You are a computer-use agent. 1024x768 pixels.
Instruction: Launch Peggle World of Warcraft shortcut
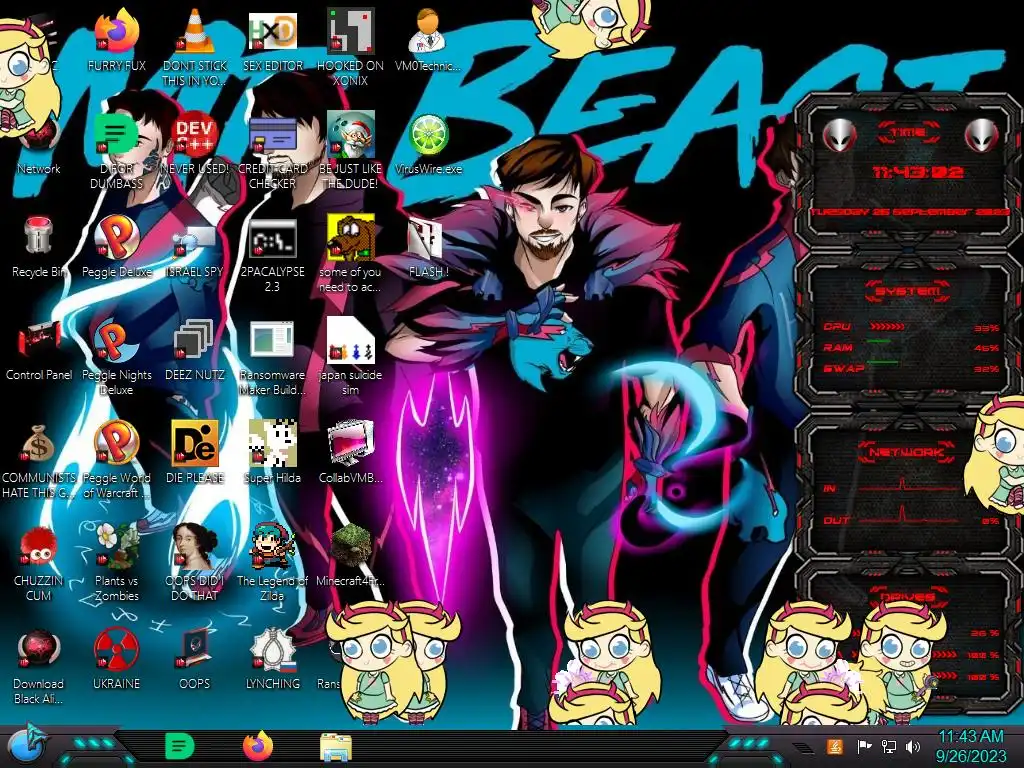pyautogui.click(x=116, y=443)
